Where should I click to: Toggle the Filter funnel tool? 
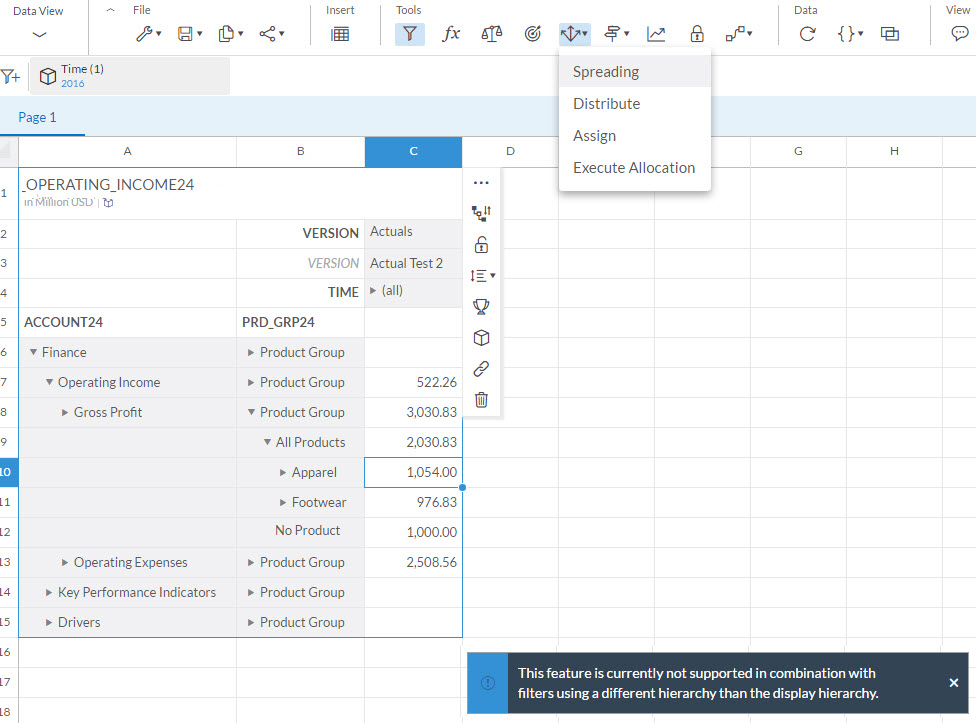coord(410,34)
